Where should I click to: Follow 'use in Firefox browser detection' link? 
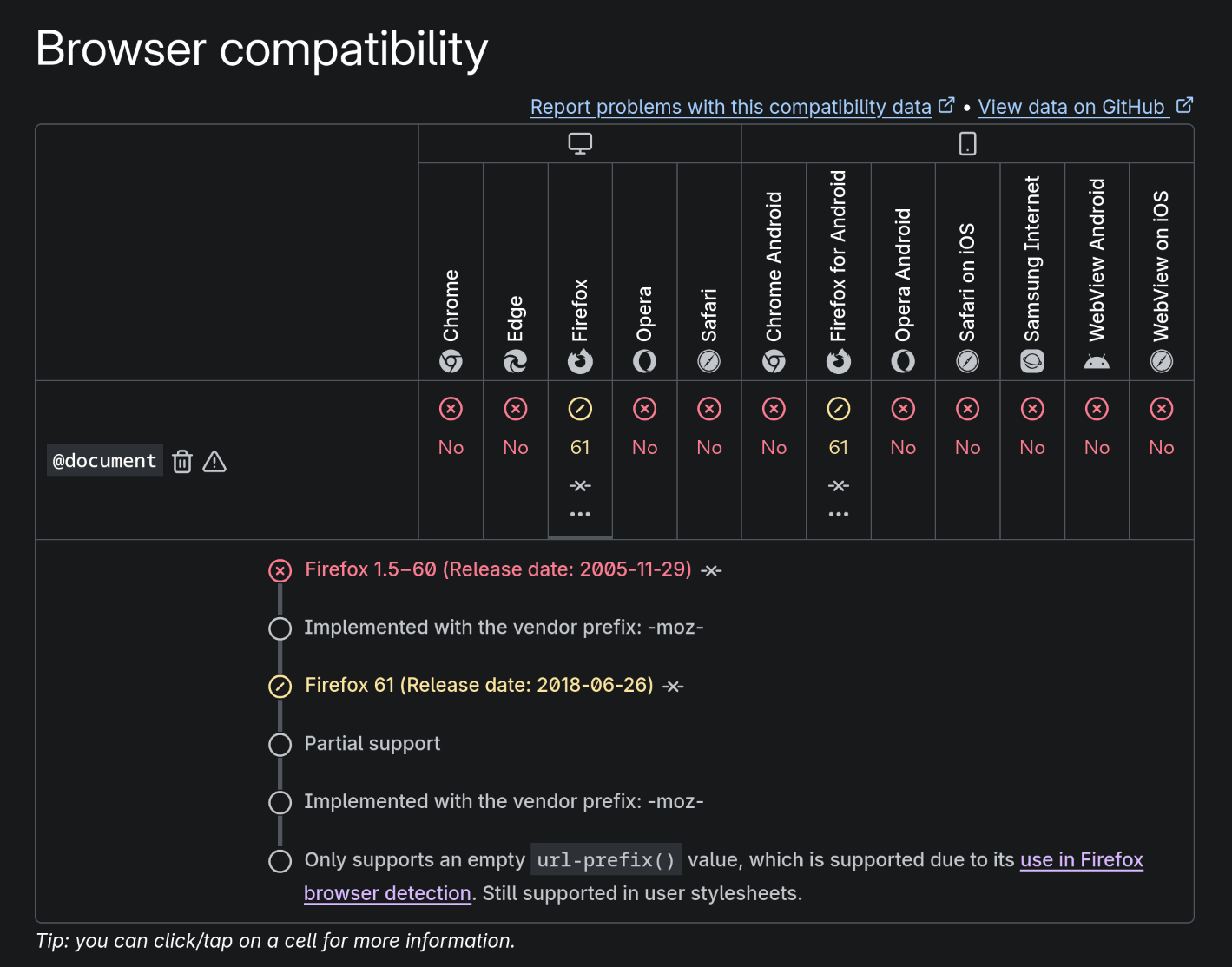tap(1081, 860)
